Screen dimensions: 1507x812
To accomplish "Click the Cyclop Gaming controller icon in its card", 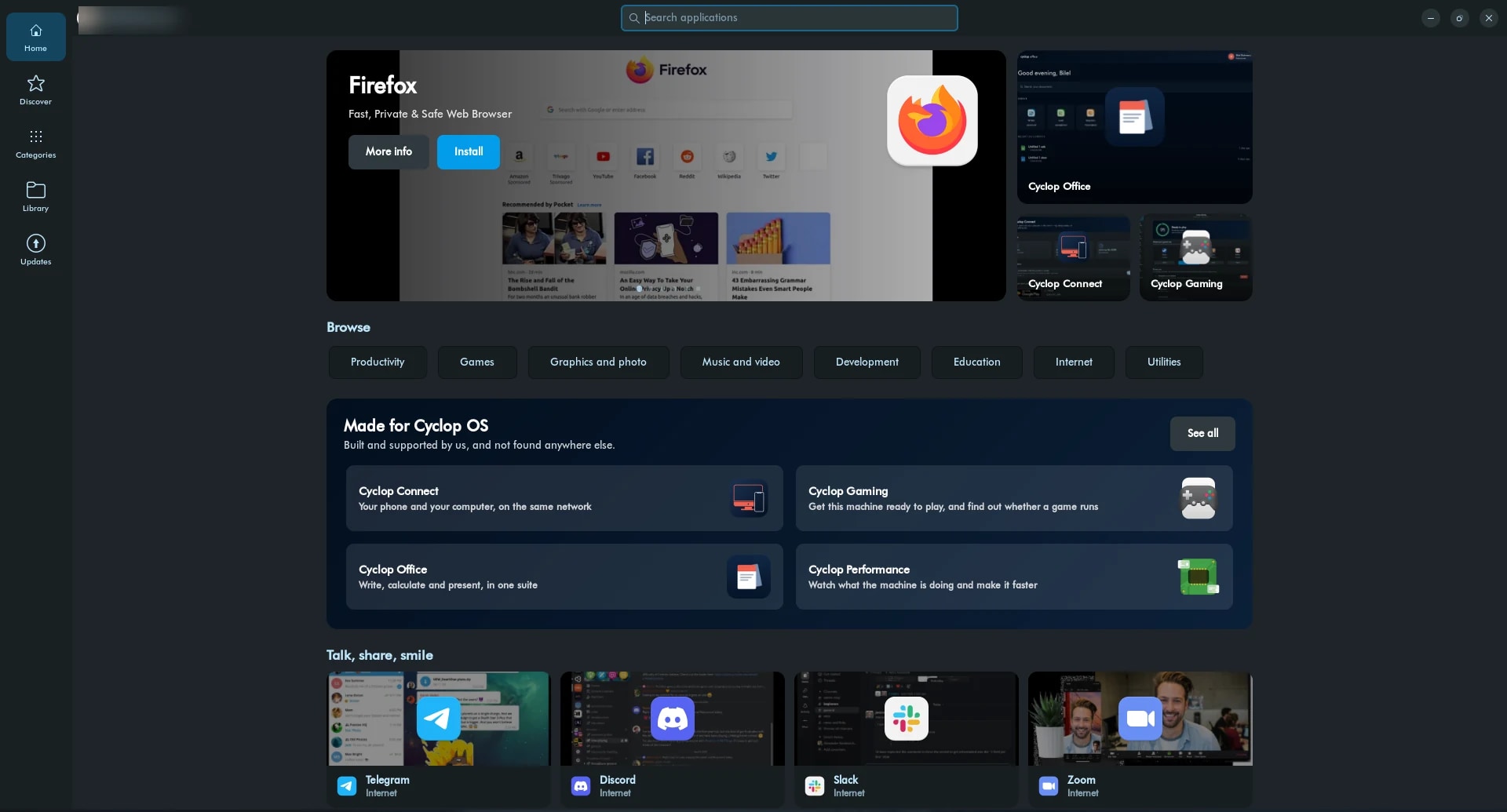I will [x=1198, y=498].
